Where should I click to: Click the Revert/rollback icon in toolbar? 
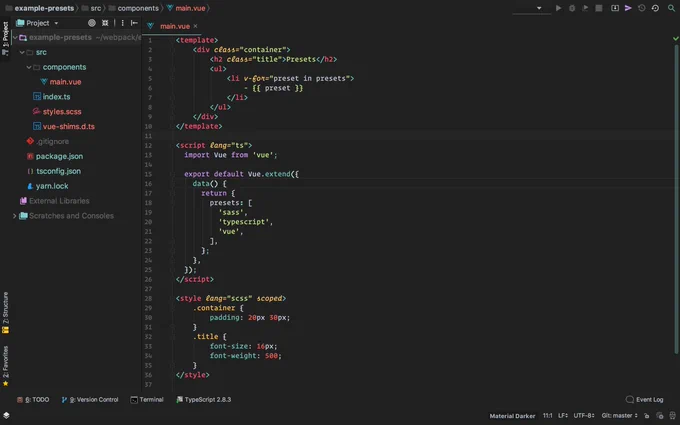coord(655,8)
